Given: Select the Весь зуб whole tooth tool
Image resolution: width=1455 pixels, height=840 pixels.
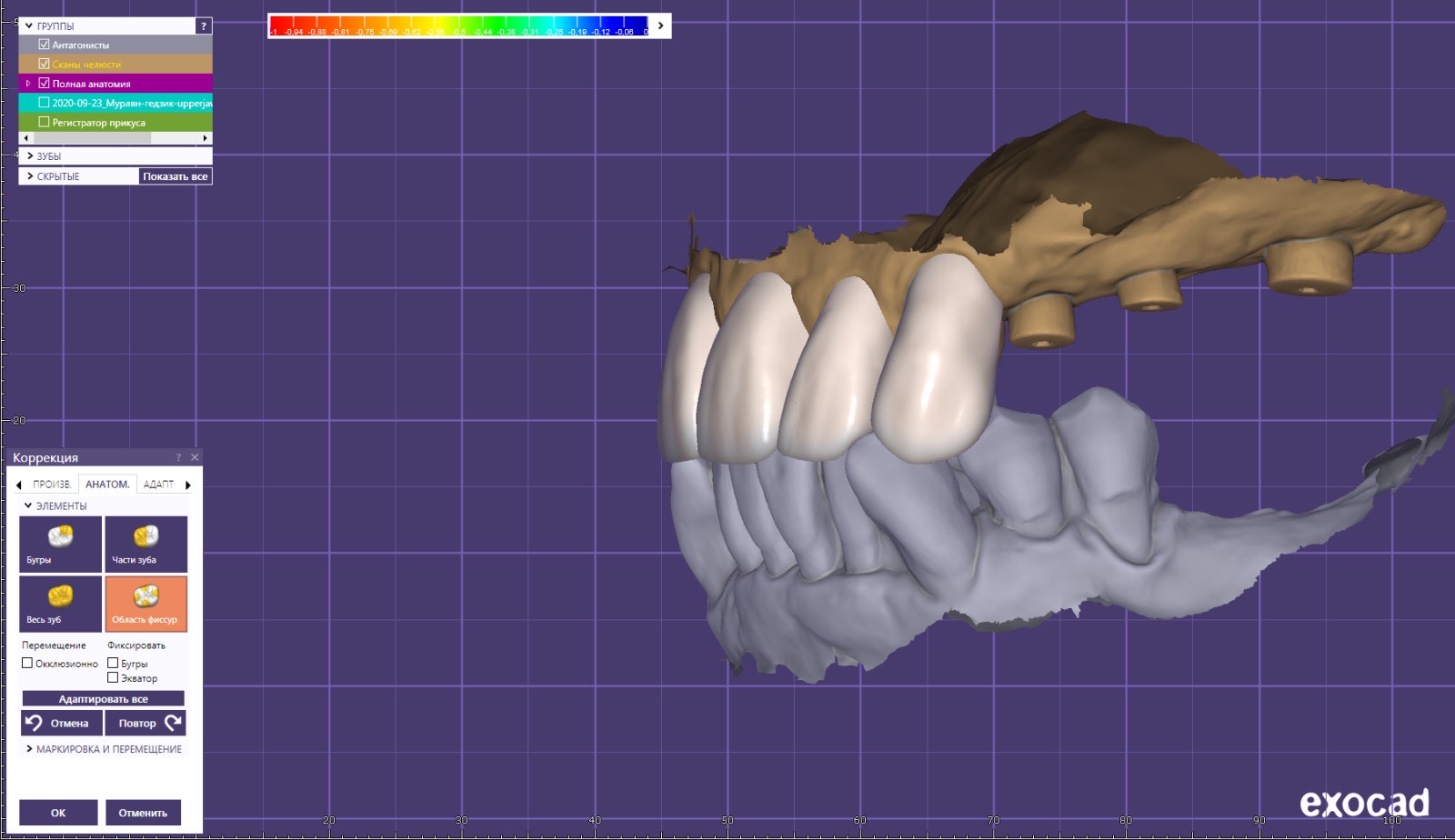Looking at the screenshot, I should coord(60,604).
